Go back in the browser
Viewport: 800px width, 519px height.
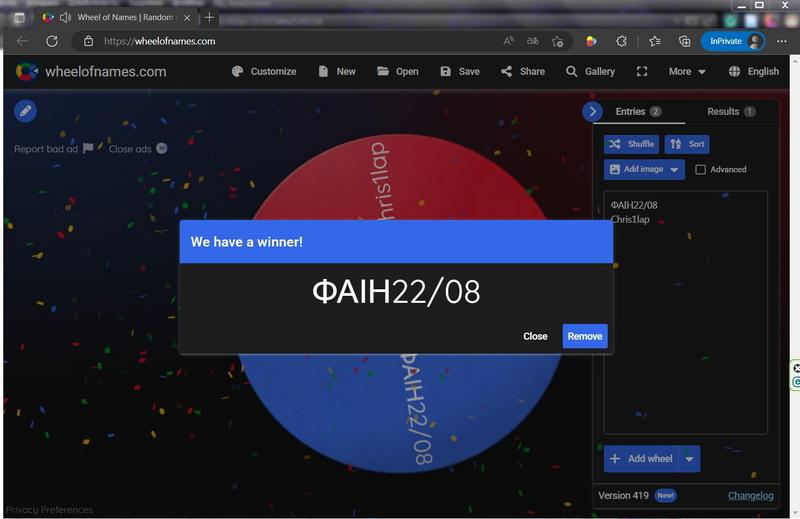click(x=22, y=41)
